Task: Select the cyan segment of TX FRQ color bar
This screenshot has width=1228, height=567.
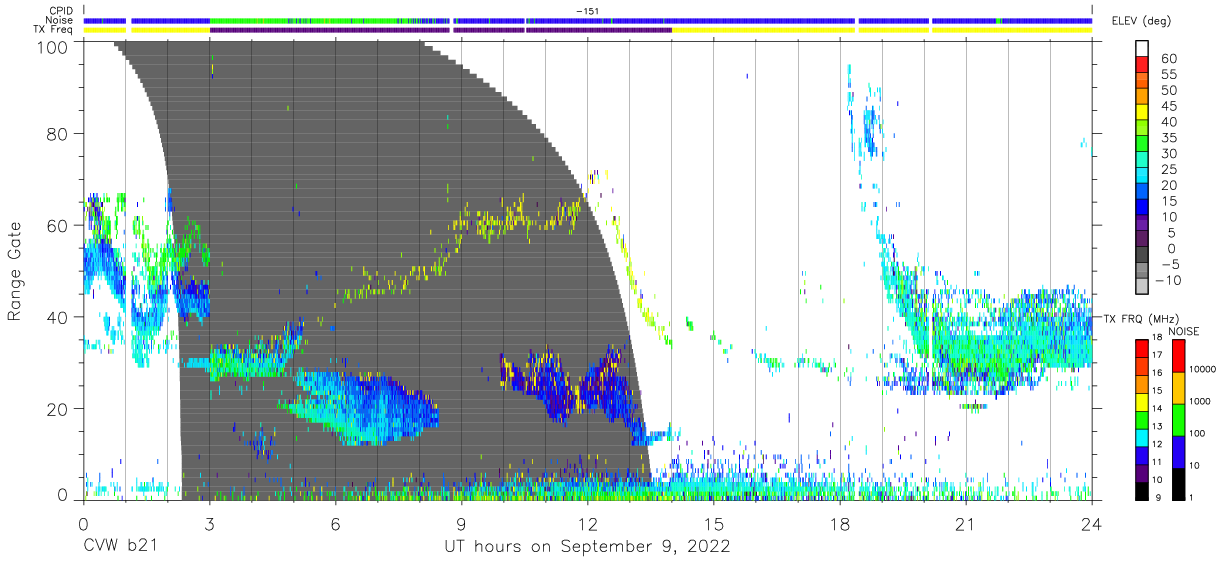Action: pos(1142,438)
